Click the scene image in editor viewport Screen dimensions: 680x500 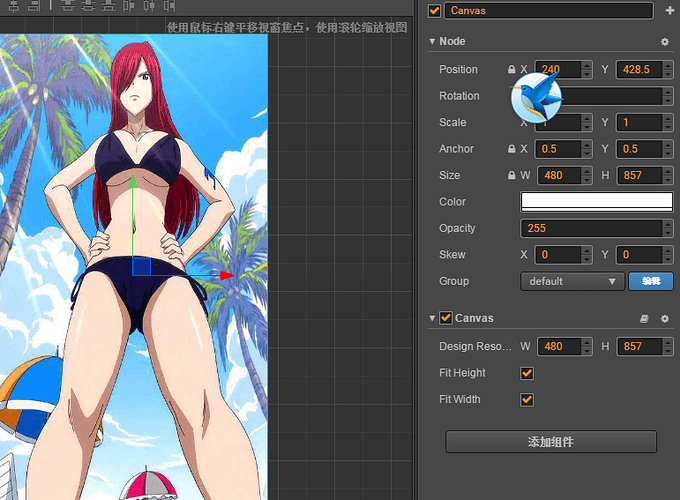coord(134,267)
